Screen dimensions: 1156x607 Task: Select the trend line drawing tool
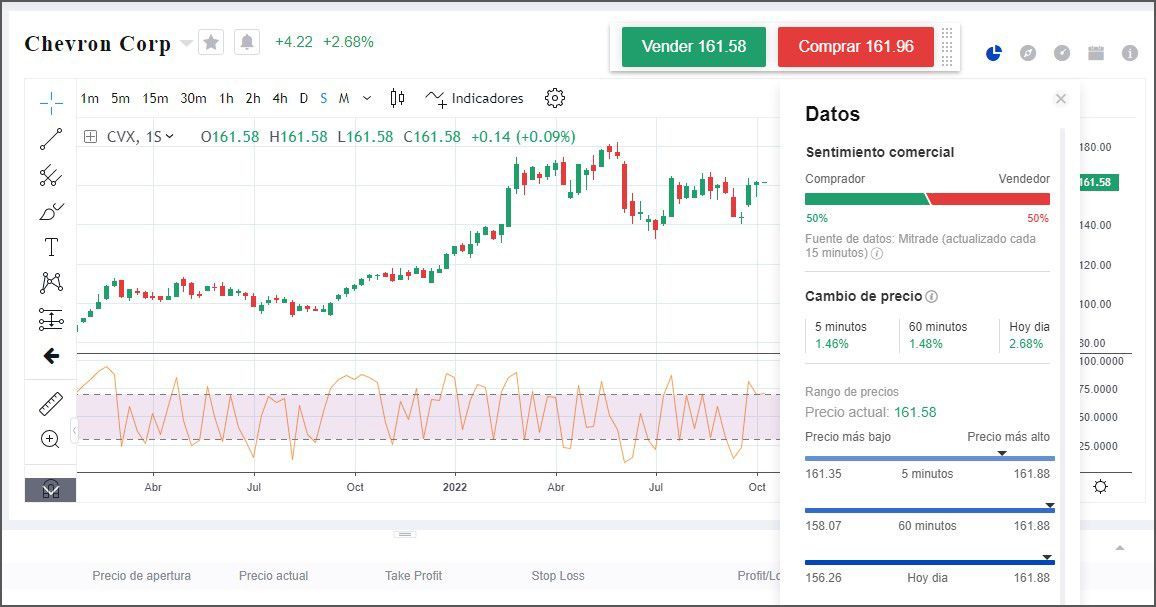click(51, 139)
